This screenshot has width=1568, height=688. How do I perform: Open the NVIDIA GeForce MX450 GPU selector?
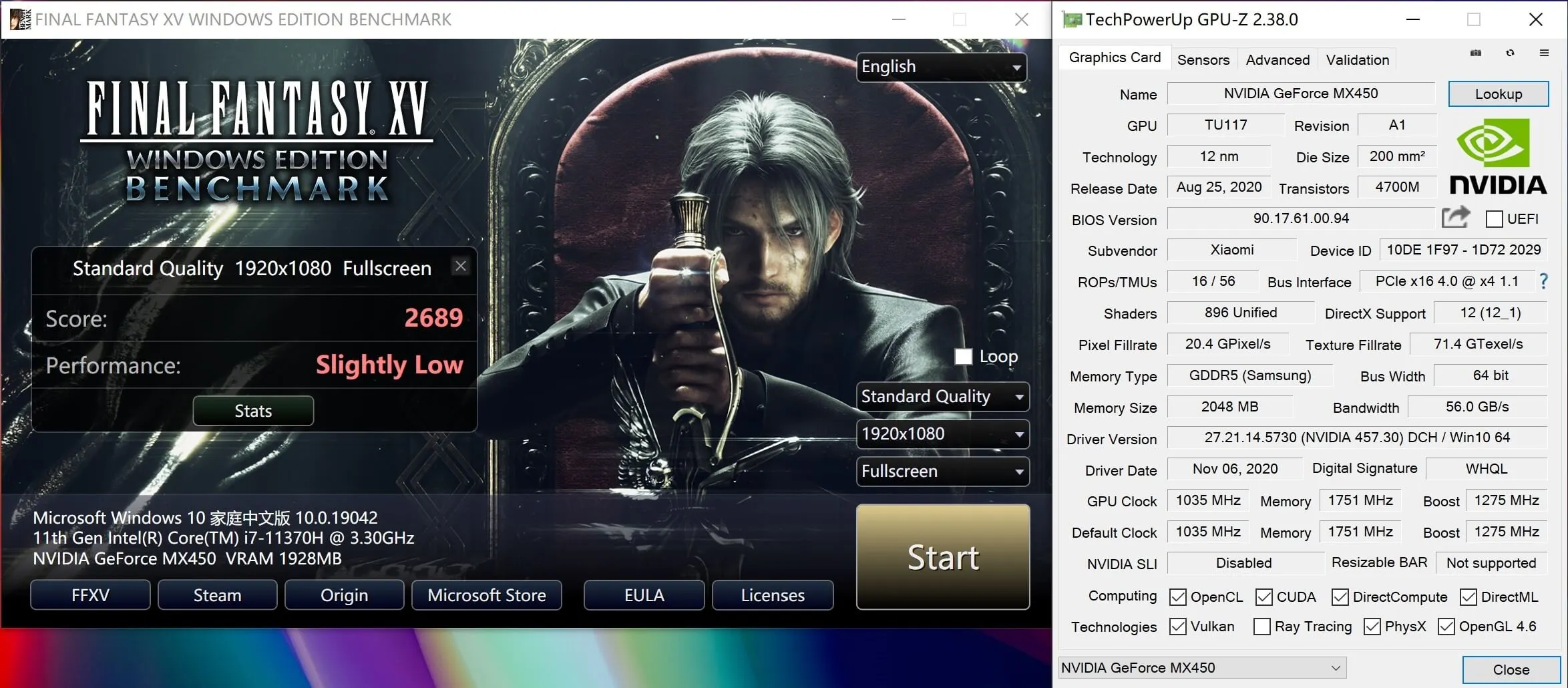point(1202,667)
